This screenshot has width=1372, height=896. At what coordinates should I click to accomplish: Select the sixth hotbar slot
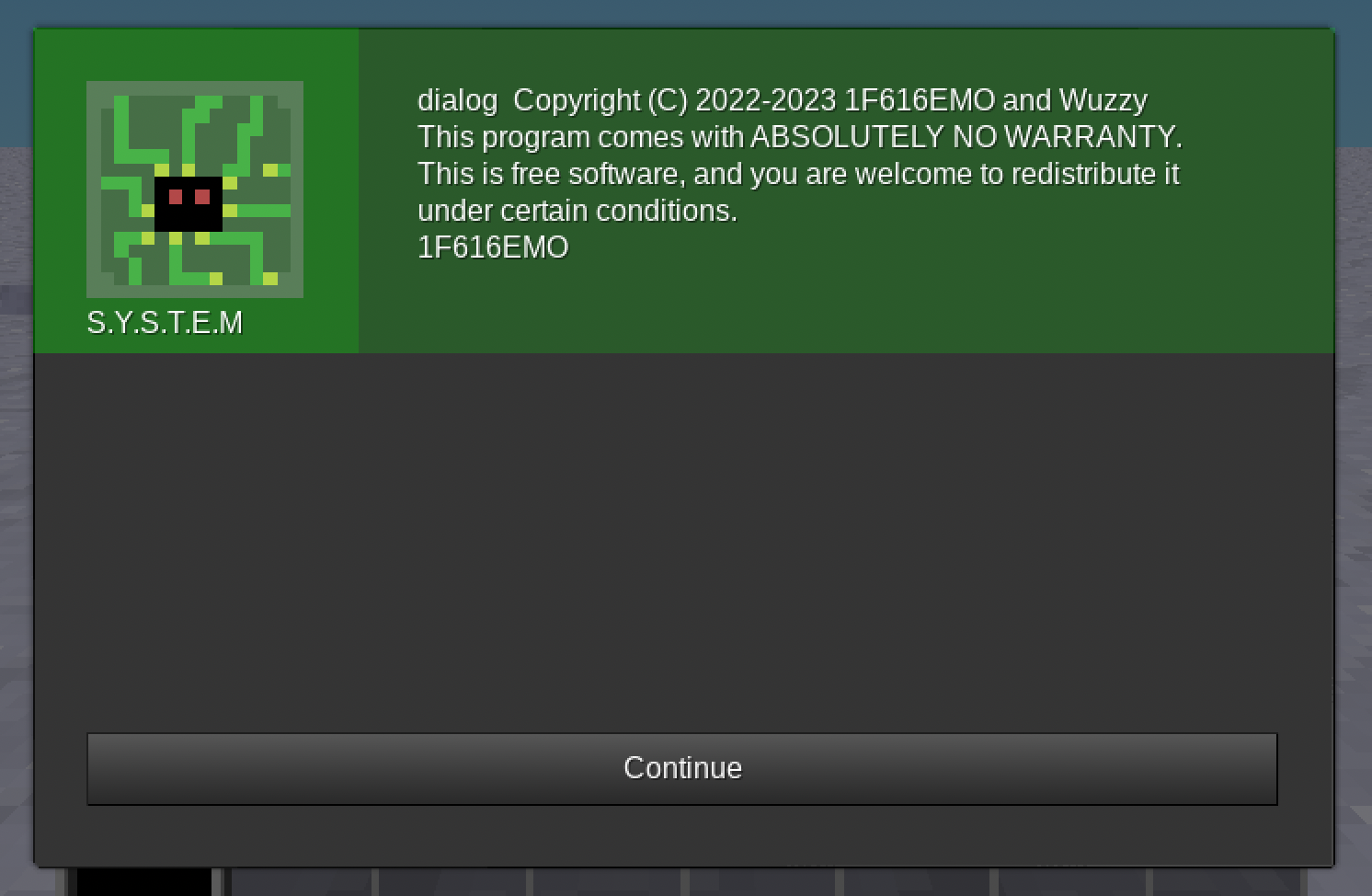(916, 882)
